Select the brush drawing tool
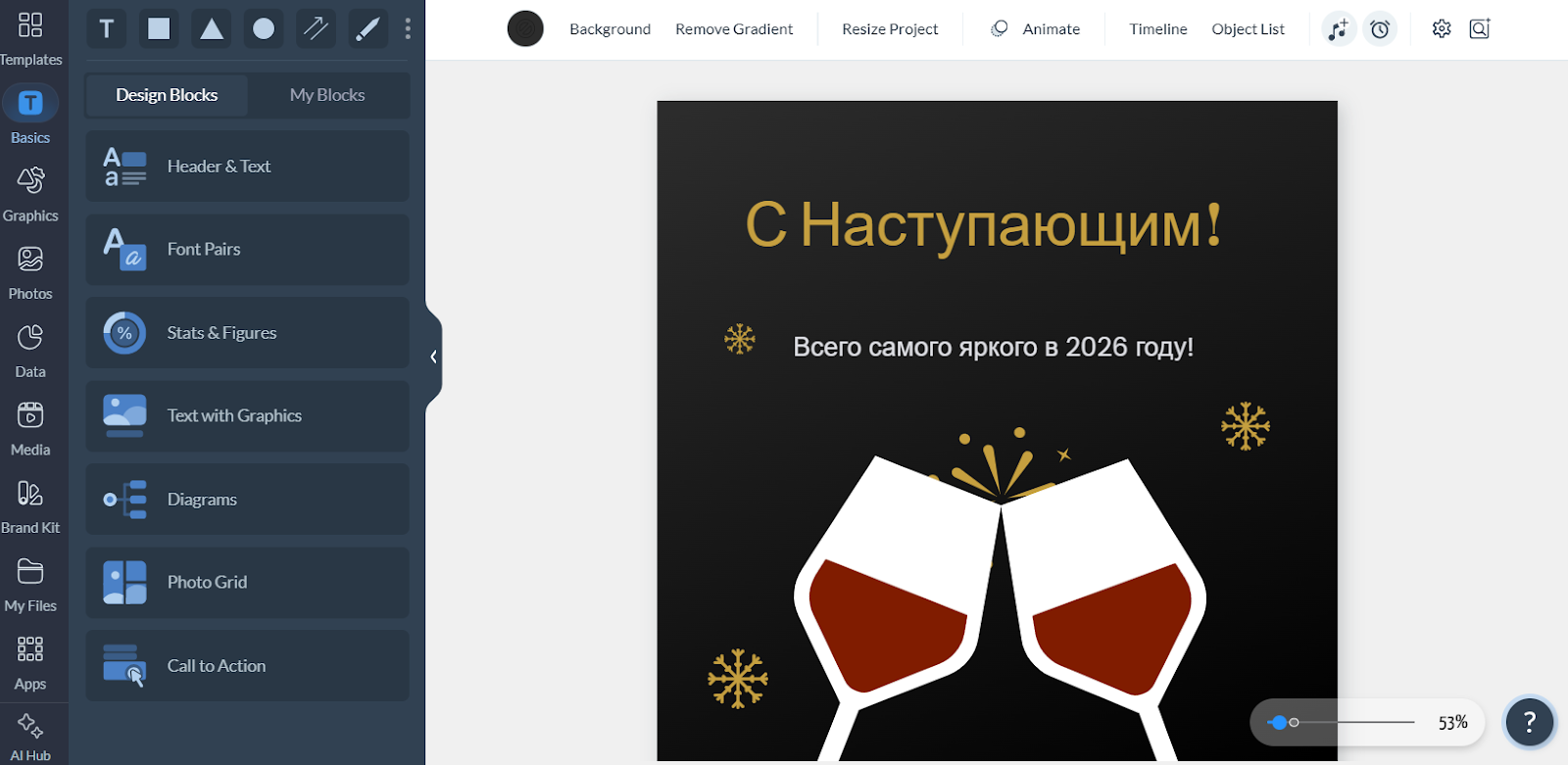This screenshot has height=765, width=1568. pyautogui.click(x=368, y=28)
